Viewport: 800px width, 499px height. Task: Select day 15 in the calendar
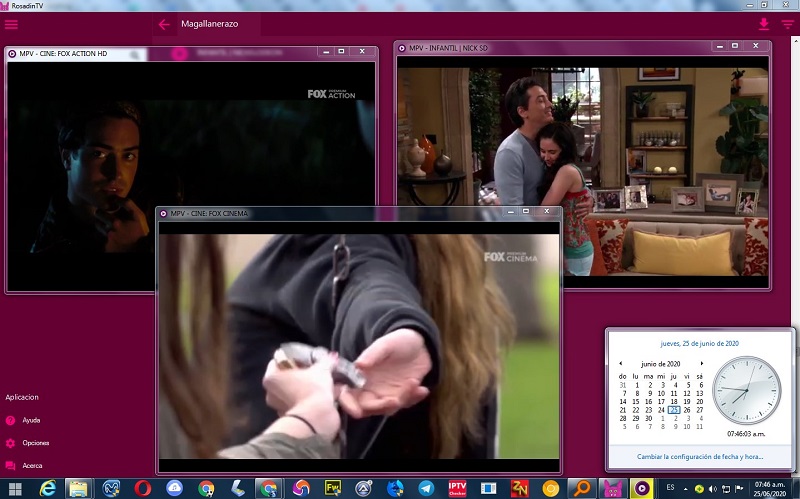(x=636, y=402)
